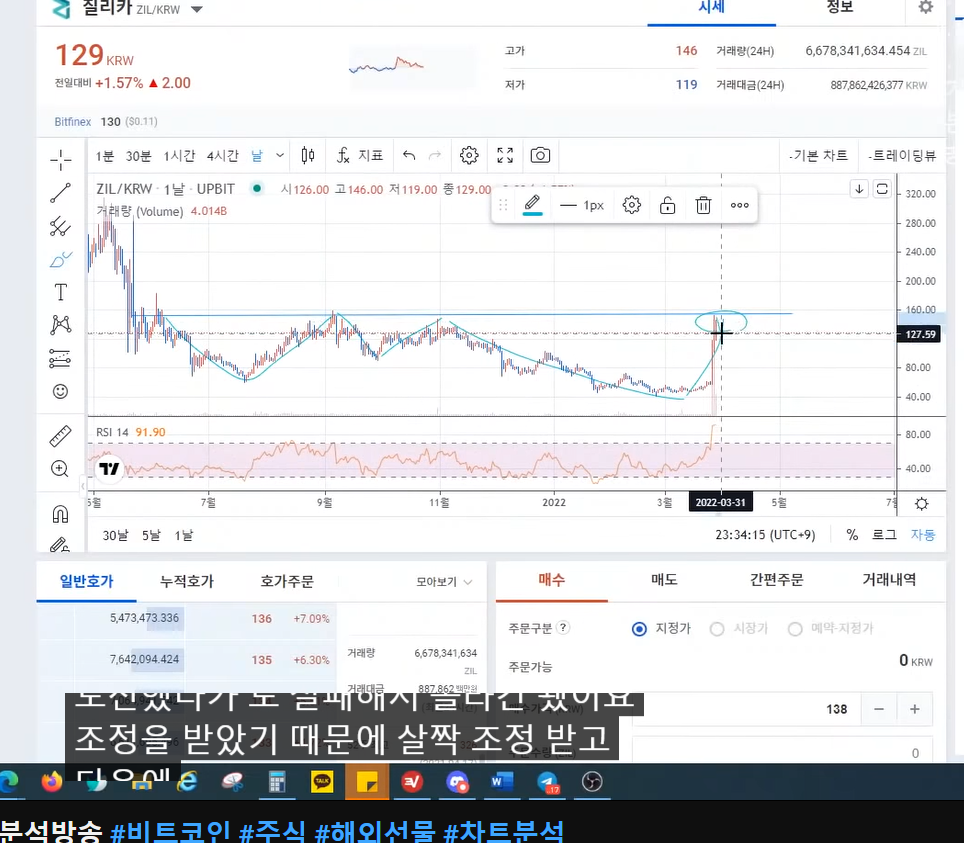The width and height of the screenshot is (964, 843).
Task: Select the text annotation tool
Action: [60, 292]
